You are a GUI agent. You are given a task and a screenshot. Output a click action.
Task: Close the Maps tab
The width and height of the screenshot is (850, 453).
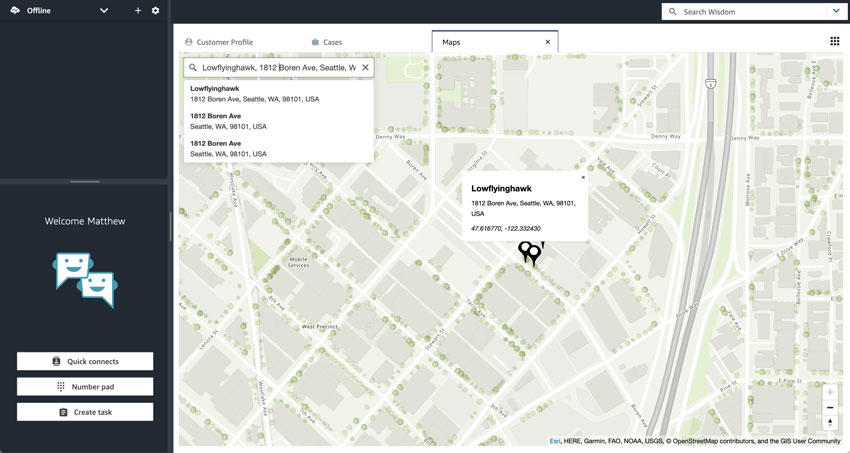pos(547,42)
